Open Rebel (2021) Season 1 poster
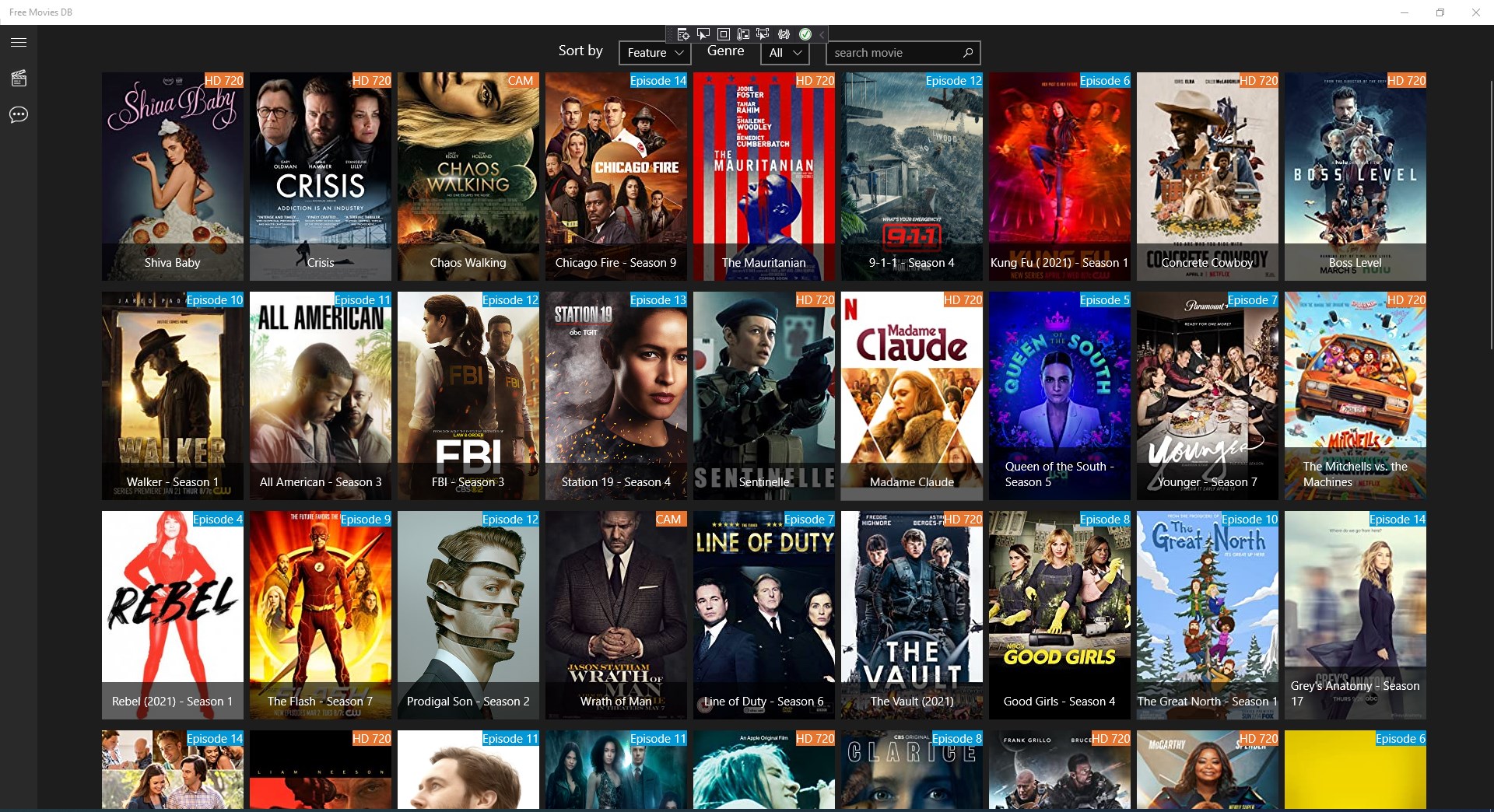 tap(173, 615)
